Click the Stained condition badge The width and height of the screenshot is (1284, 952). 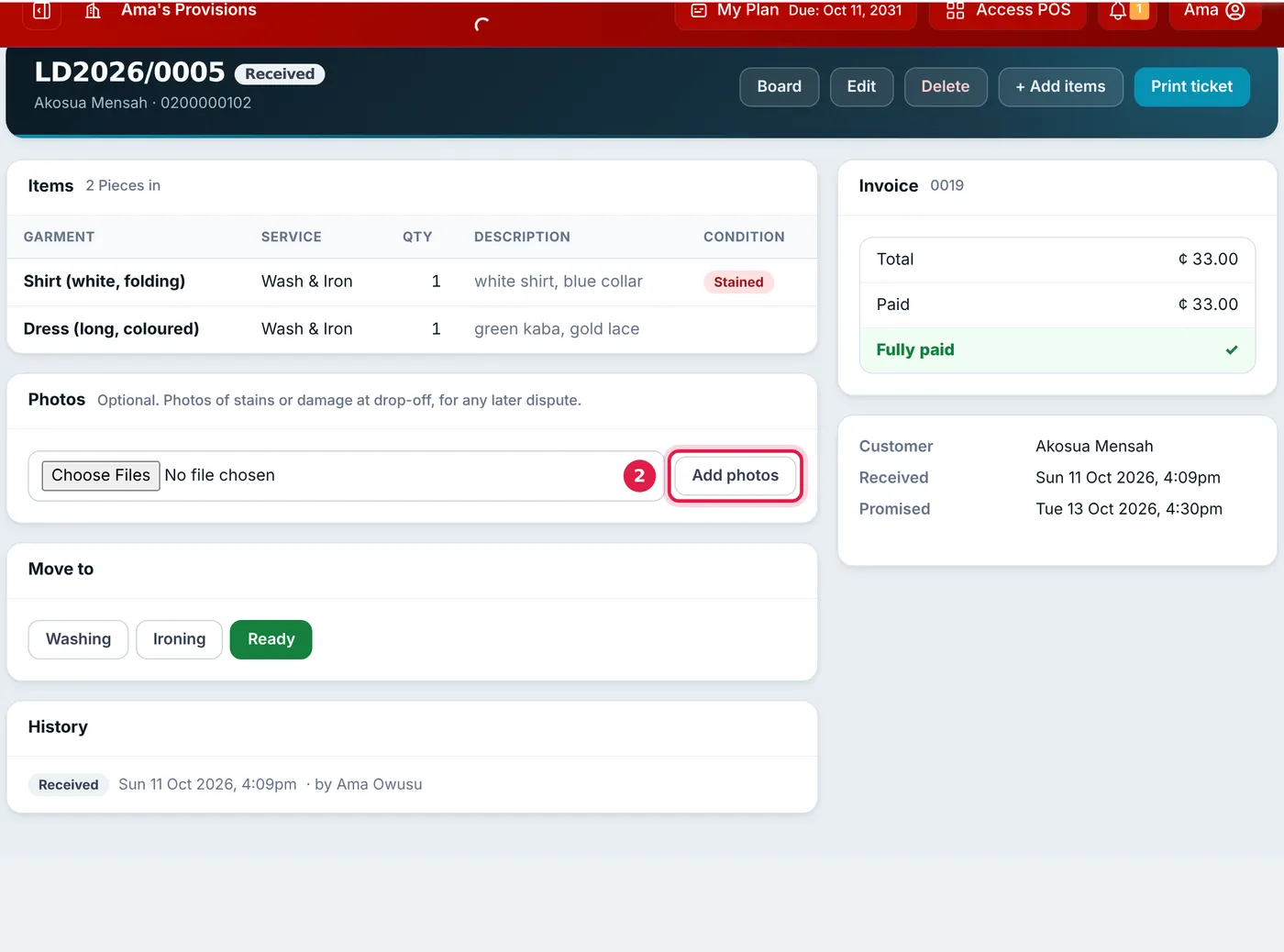738,282
